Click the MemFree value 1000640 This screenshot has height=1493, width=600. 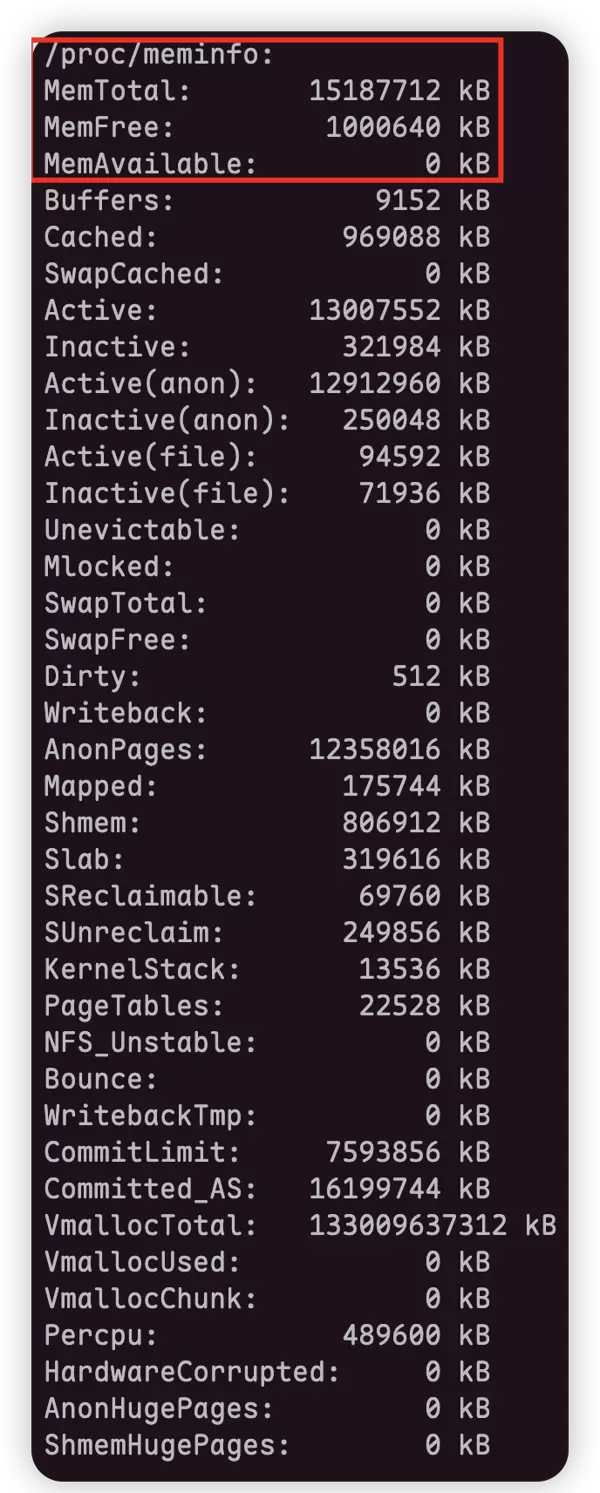pyautogui.click(x=383, y=127)
